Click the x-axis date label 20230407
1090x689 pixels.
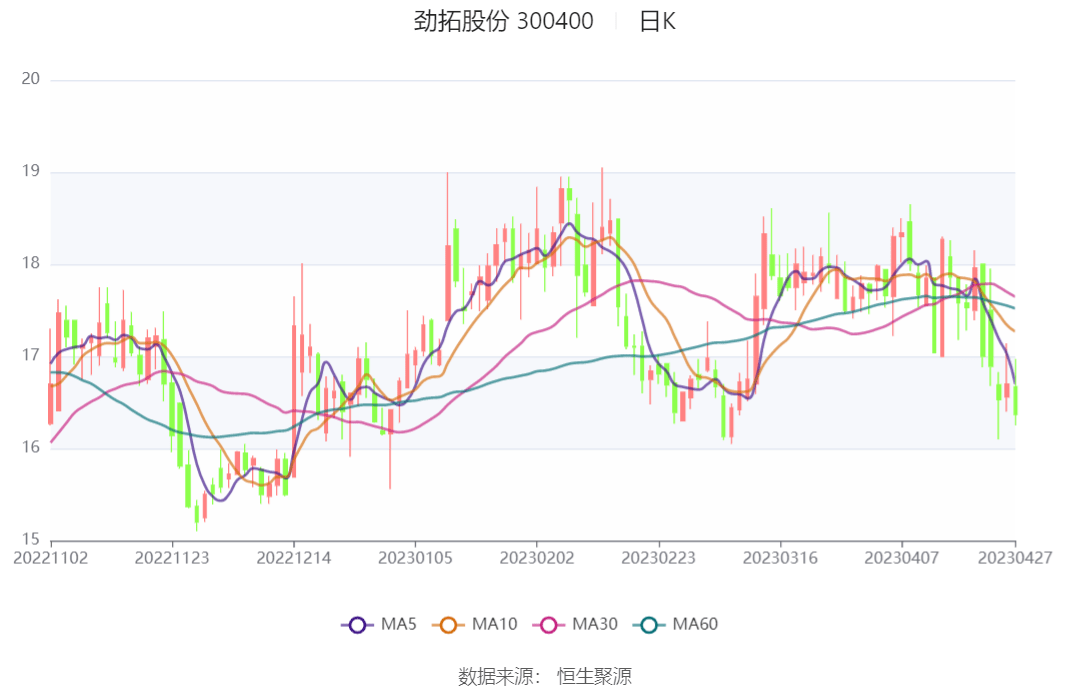click(x=902, y=558)
